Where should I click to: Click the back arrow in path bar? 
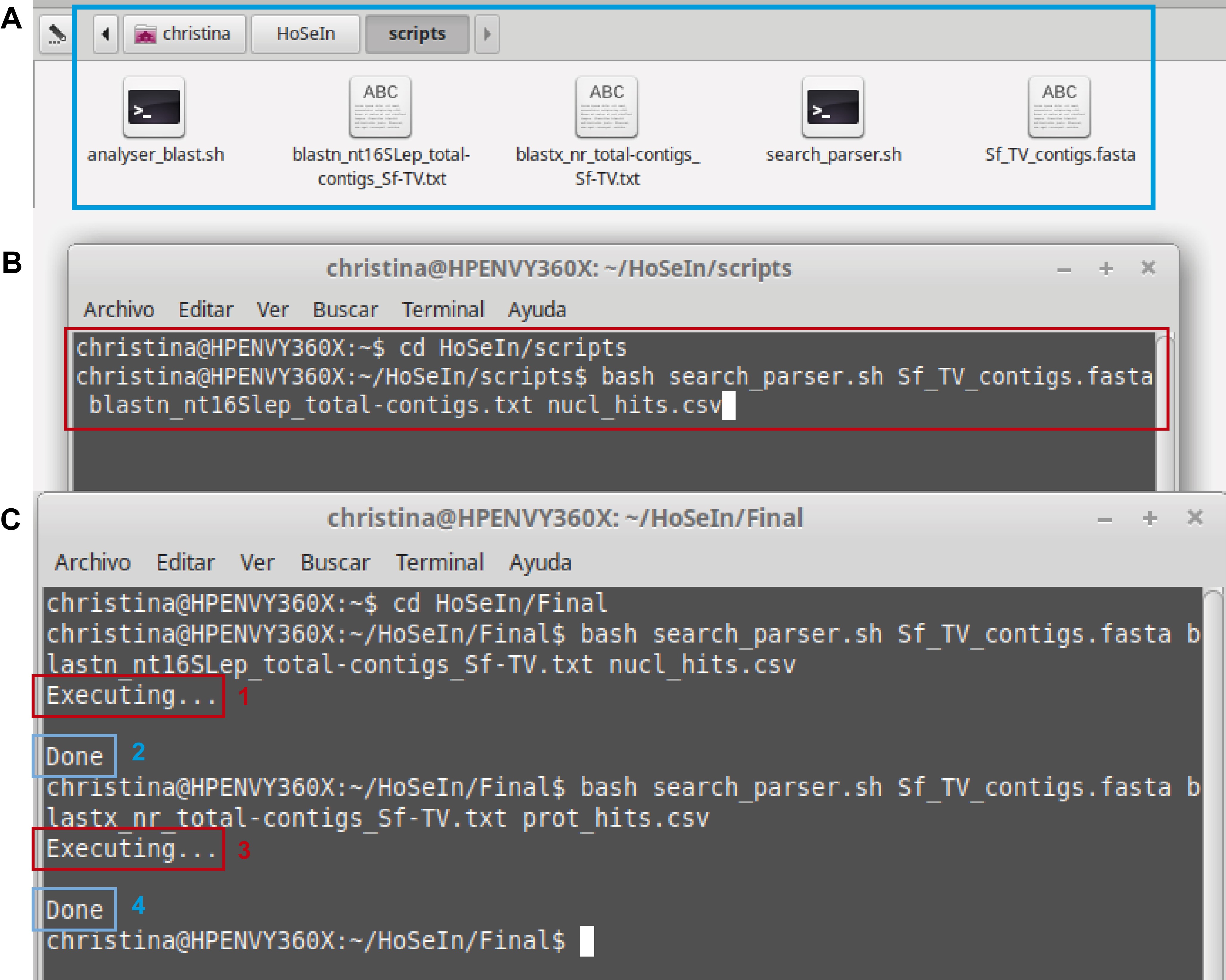106,34
